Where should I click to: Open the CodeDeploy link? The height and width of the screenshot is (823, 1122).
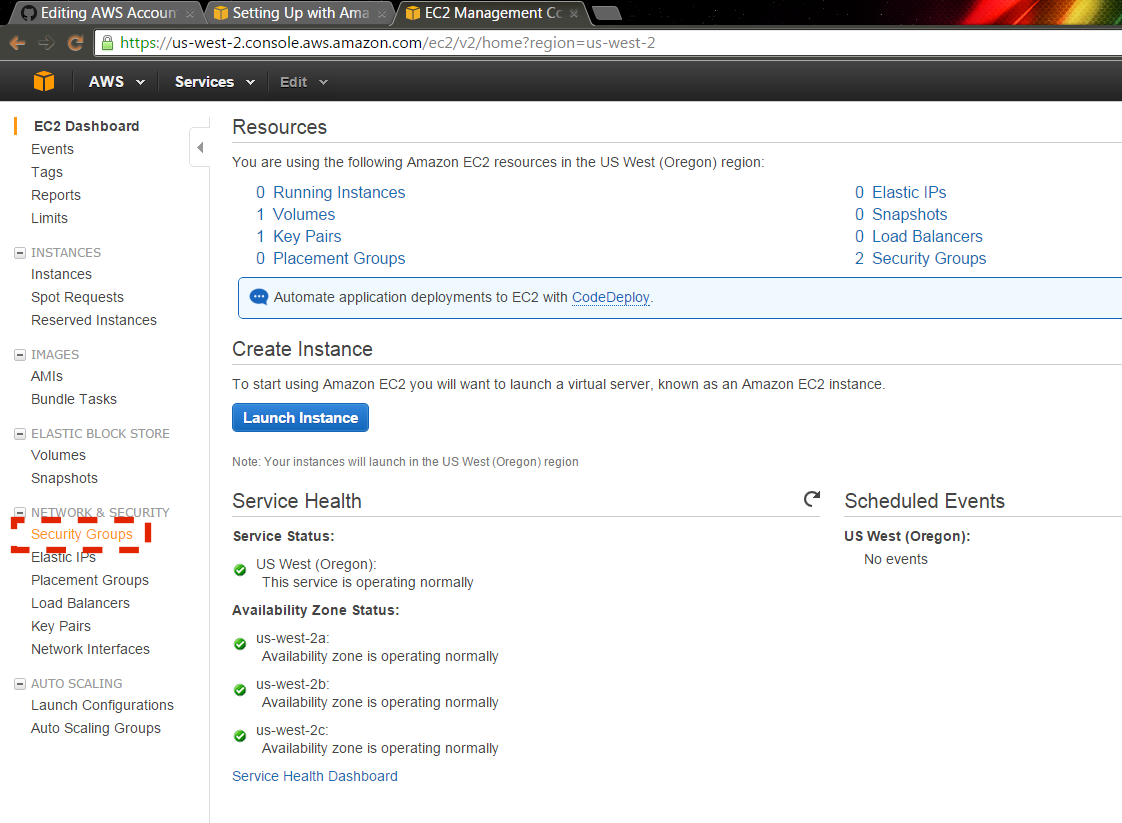[610, 297]
